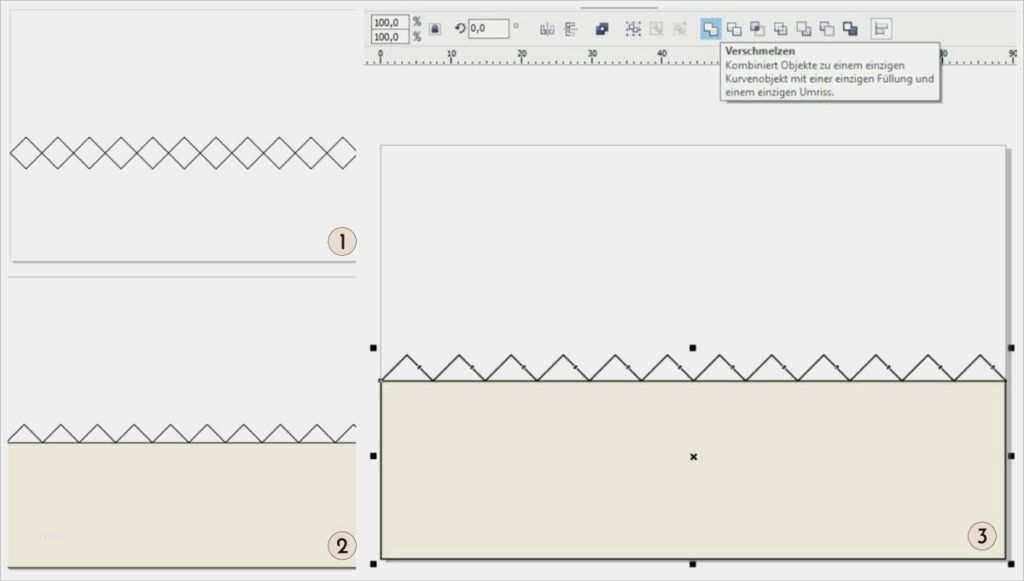Apply the Simplify shaping icon

(780, 29)
